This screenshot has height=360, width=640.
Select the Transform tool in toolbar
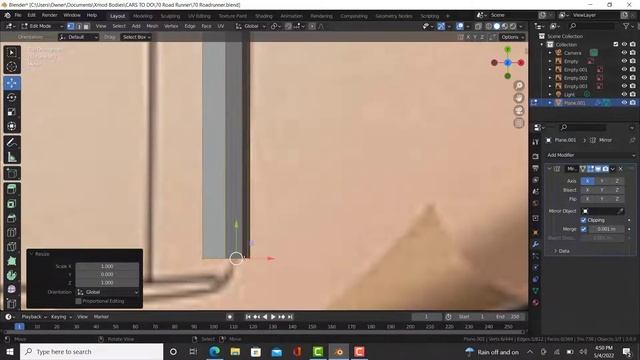click(12, 126)
